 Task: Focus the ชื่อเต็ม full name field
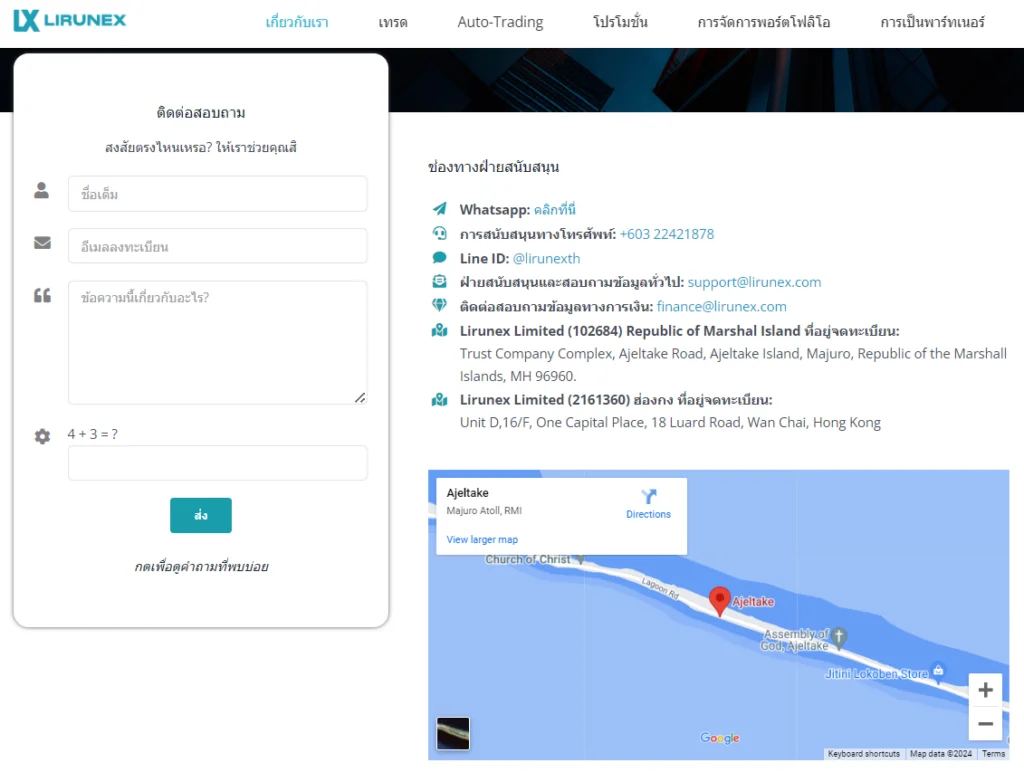(x=217, y=193)
